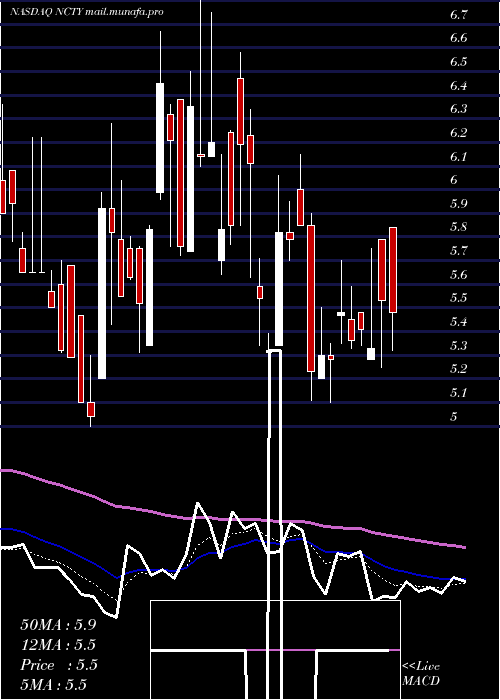Click the 5.1 price axis label

click(x=458, y=393)
